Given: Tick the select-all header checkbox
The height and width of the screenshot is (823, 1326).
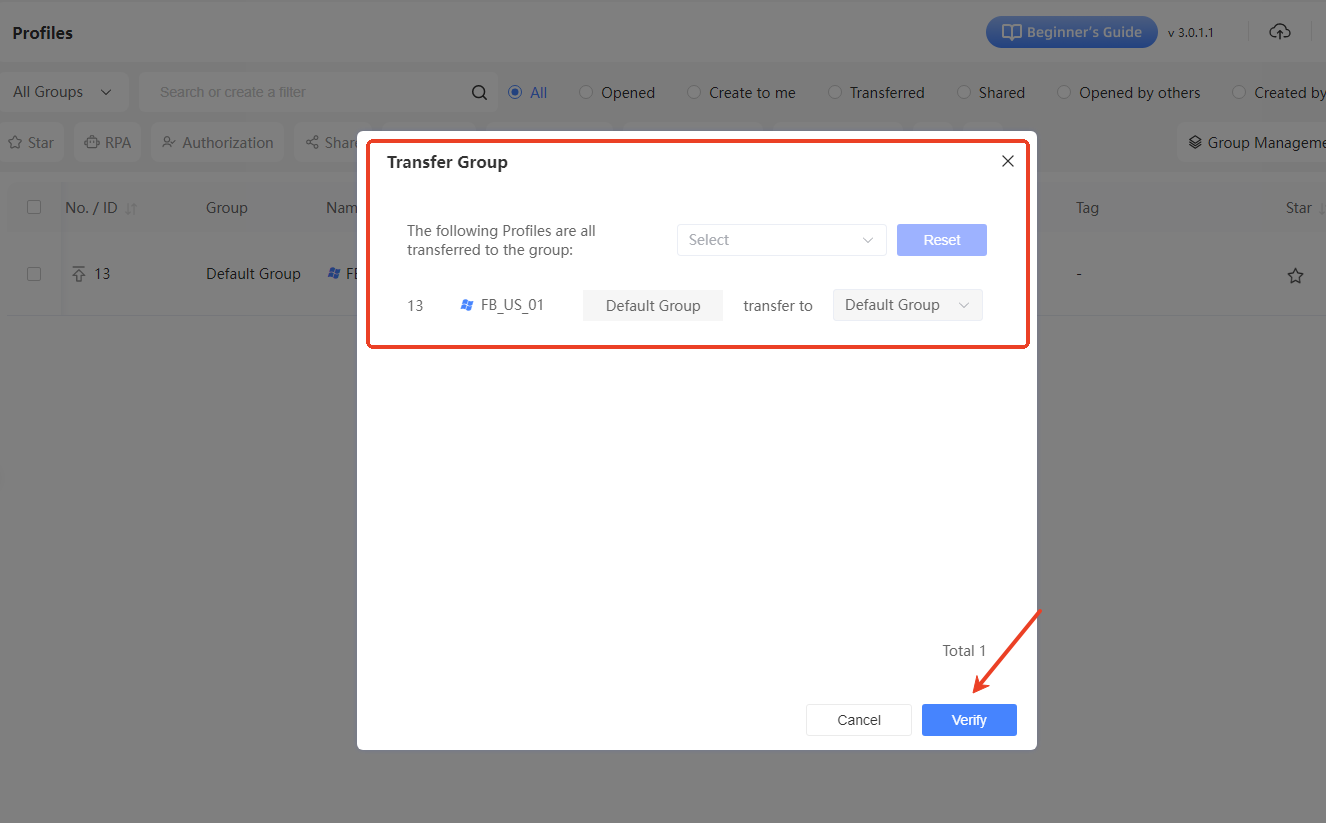Looking at the screenshot, I should coord(34,207).
